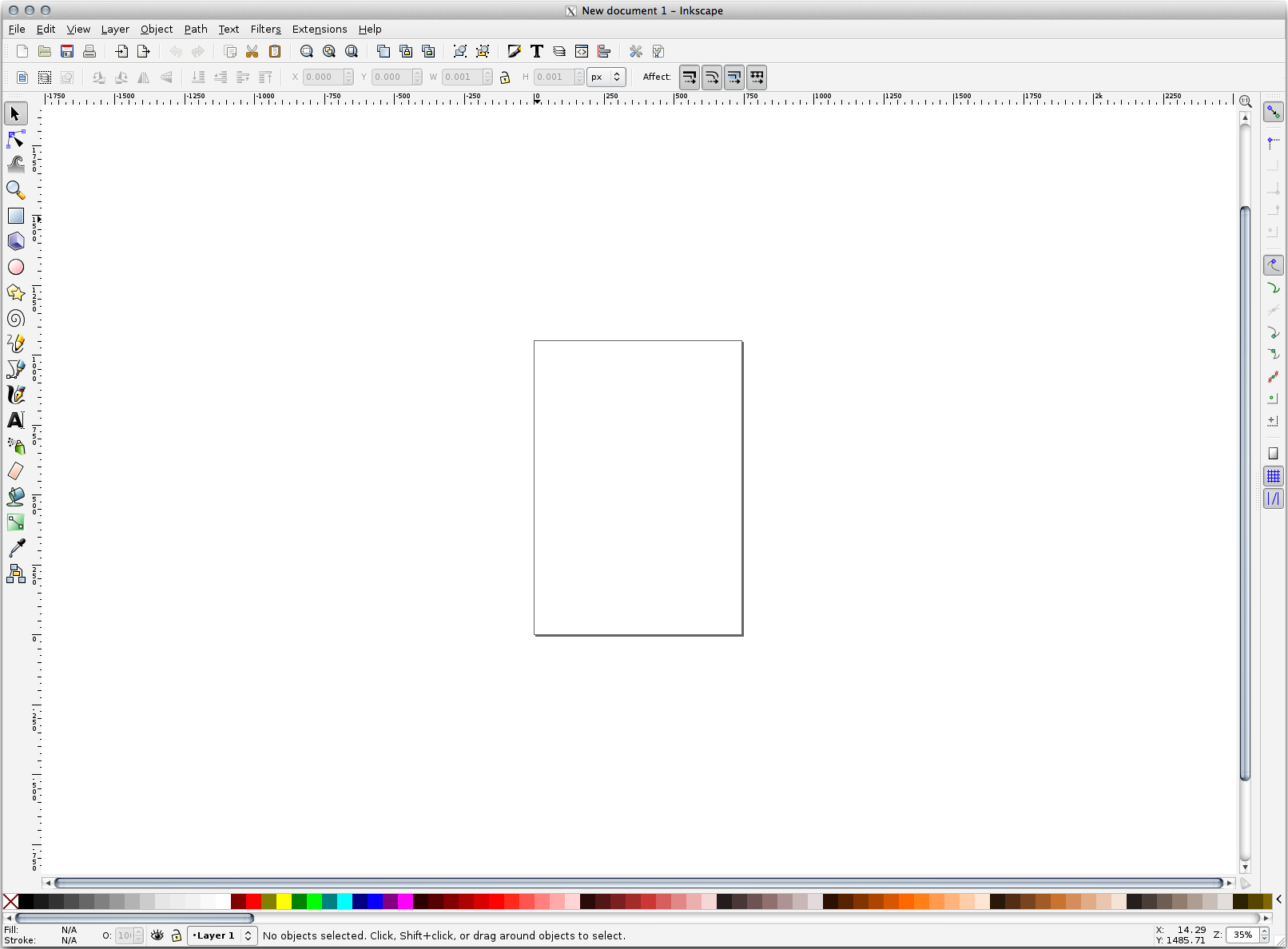Select the Node editing tool
The width and height of the screenshot is (1288, 949).
tap(16, 139)
